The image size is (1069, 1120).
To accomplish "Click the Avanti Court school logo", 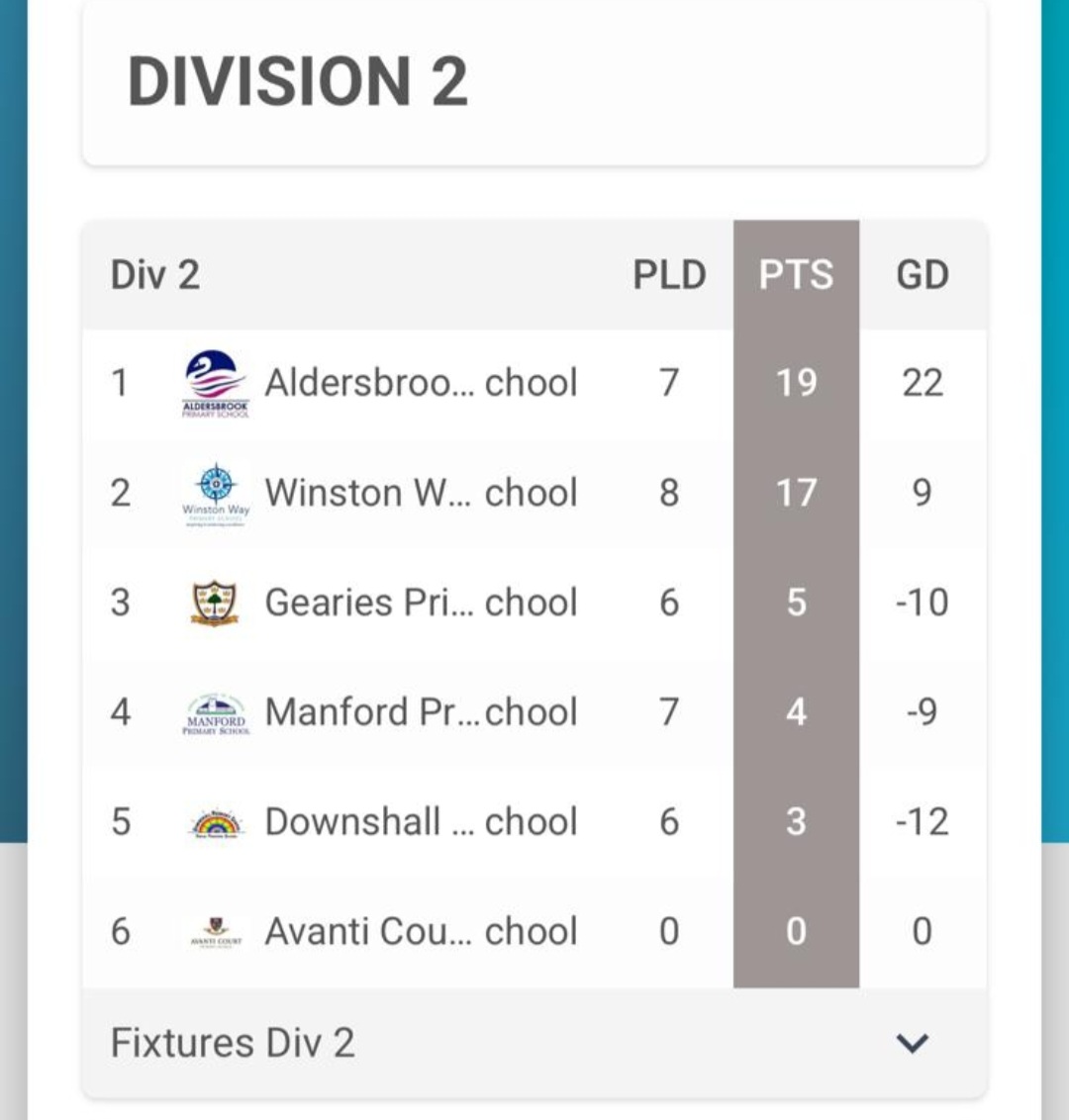I will pos(217,931).
